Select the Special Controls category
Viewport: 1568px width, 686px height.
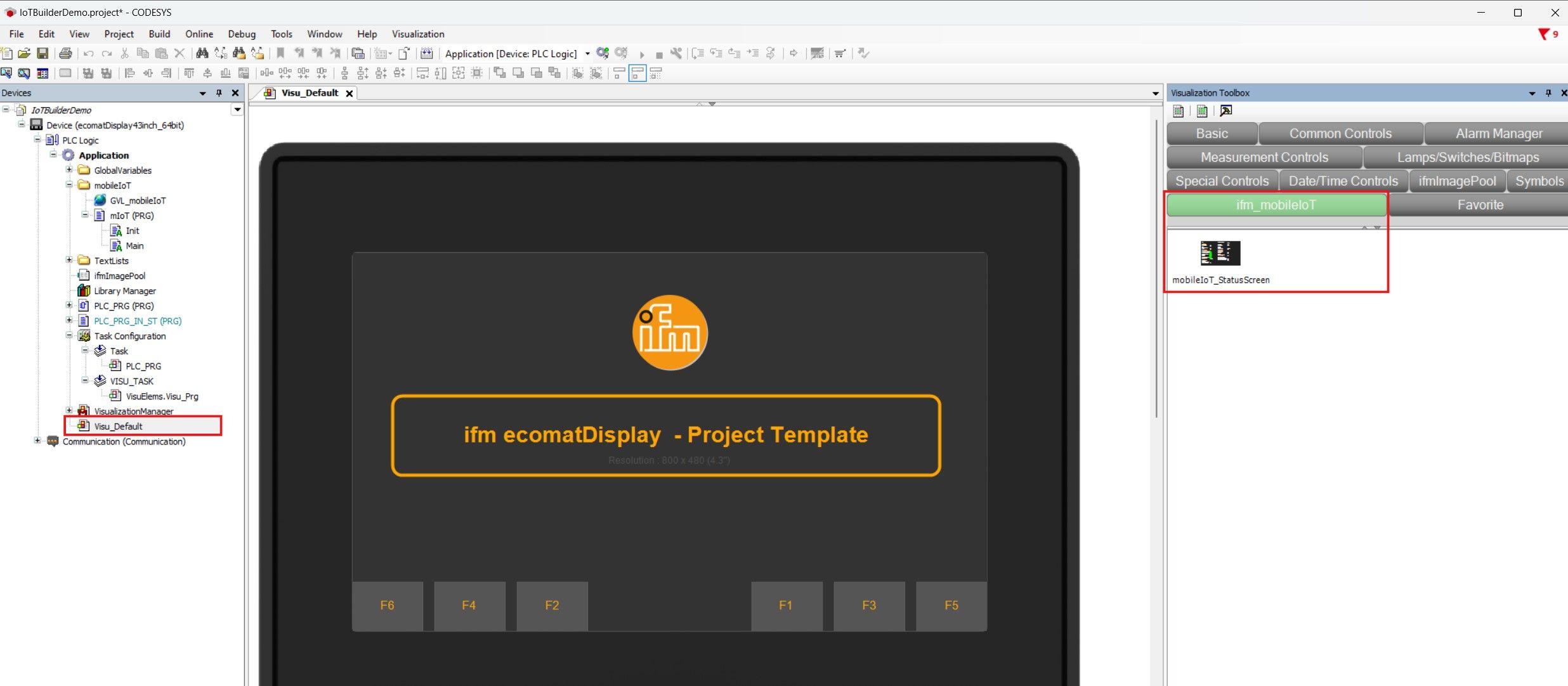pos(1222,181)
